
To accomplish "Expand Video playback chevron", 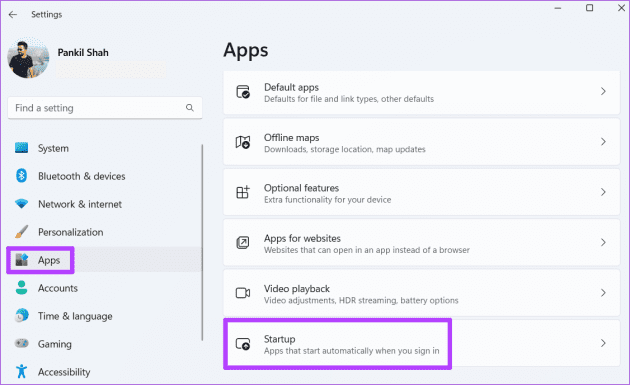I will (603, 293).
